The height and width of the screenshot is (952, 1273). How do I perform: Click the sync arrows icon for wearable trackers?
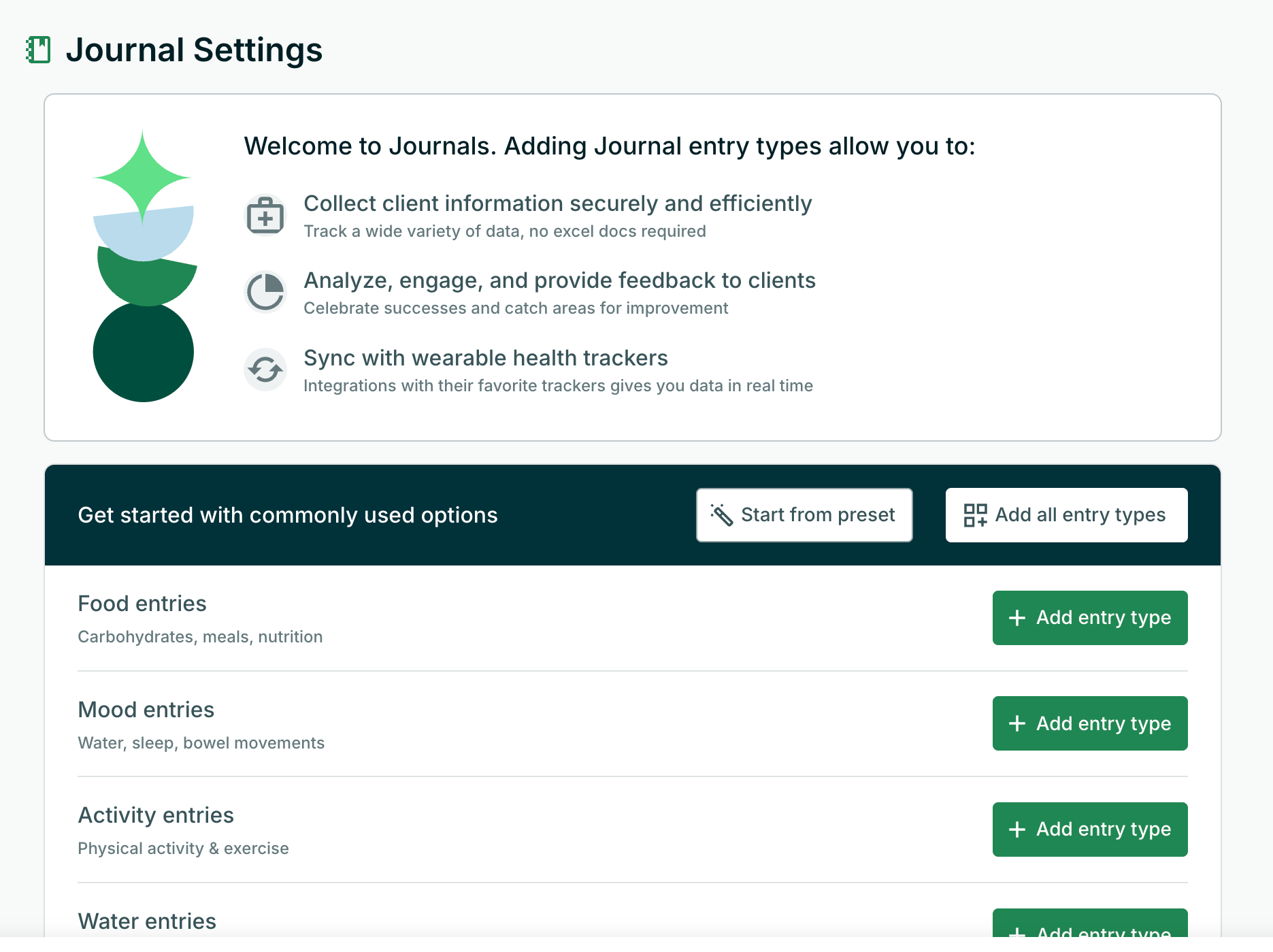[265, 370]
